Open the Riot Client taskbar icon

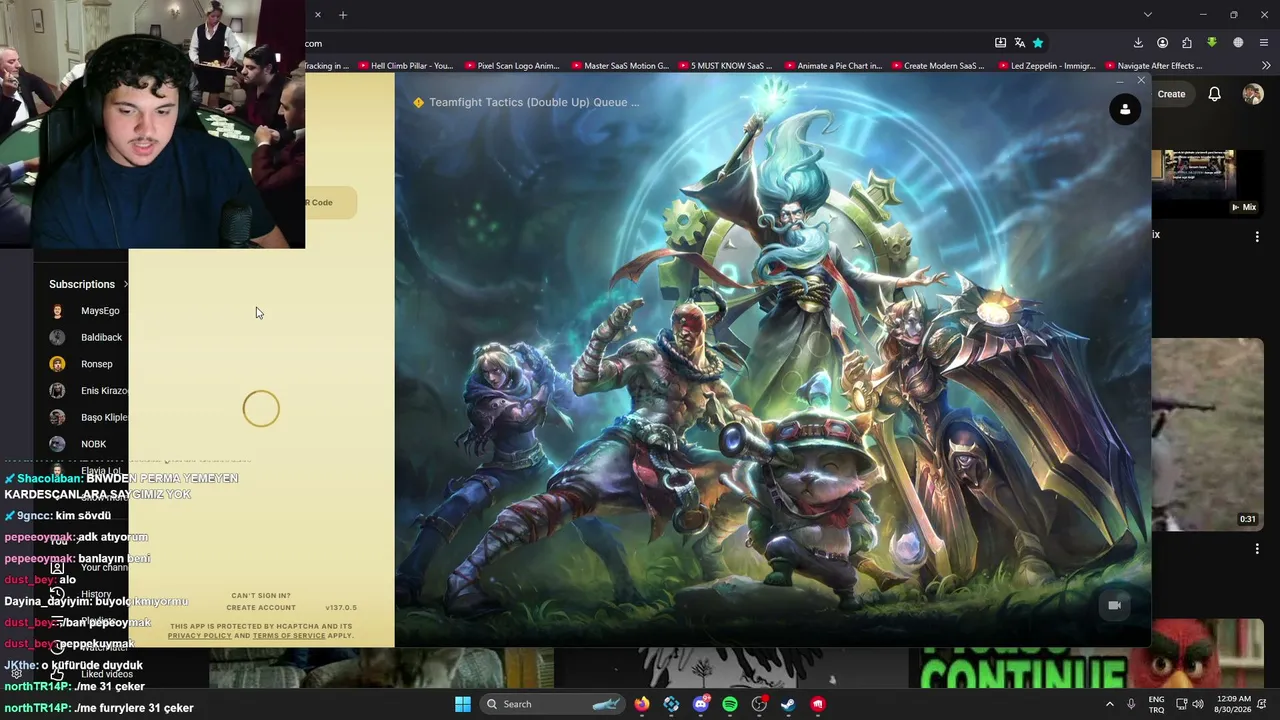click(x=818, y=704)
